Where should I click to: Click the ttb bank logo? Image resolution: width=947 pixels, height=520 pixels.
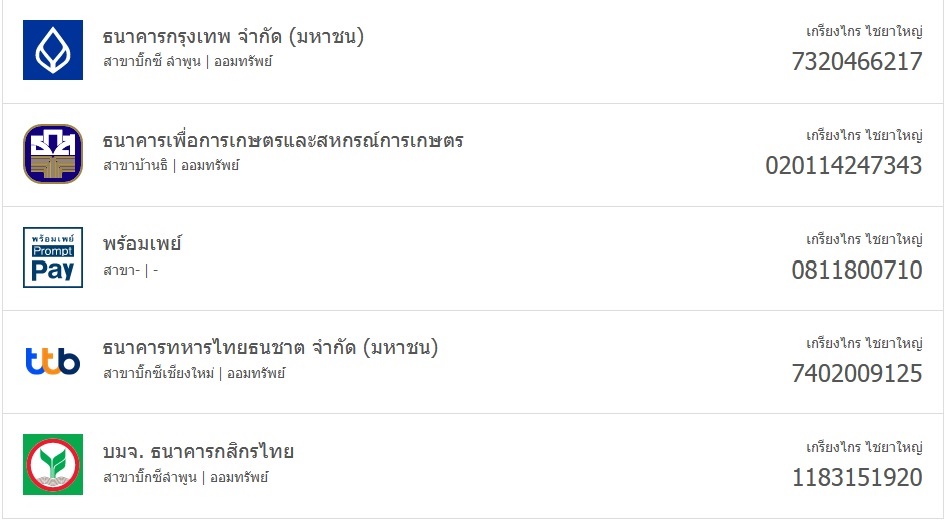[53, 361]
